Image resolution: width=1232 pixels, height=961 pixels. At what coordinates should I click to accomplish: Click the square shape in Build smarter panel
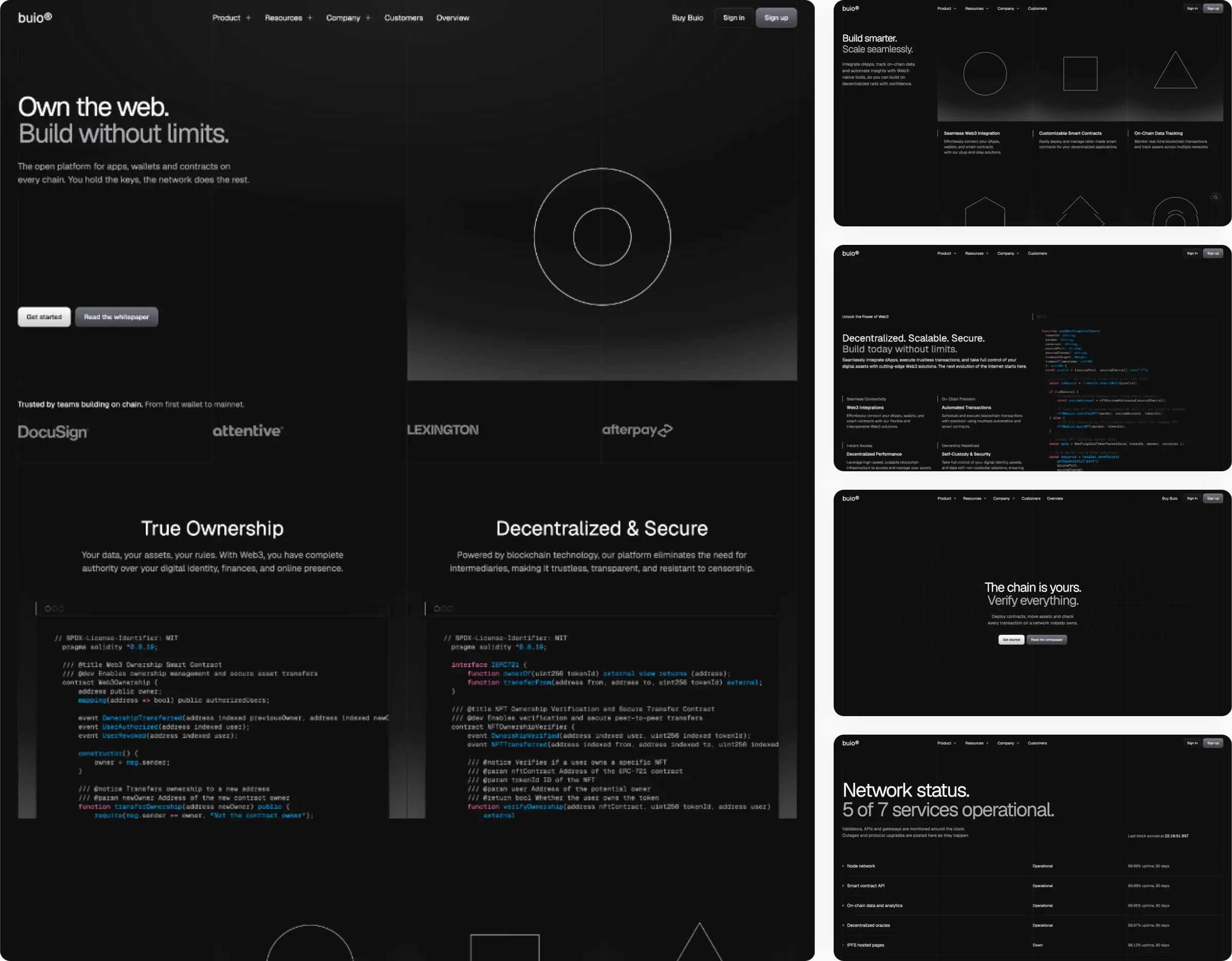tap(1080, 73)
